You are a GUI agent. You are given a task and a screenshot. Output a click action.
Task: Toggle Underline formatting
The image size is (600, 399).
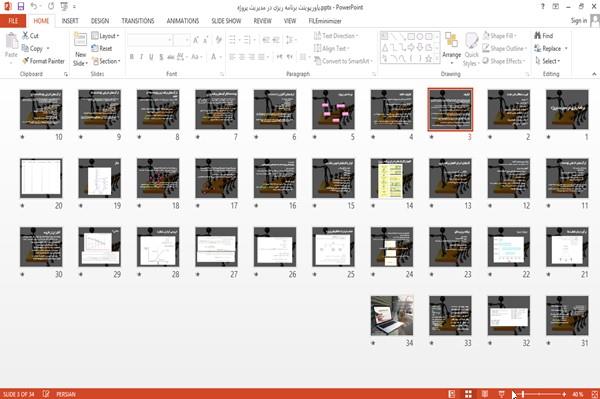tap(151, 57)
